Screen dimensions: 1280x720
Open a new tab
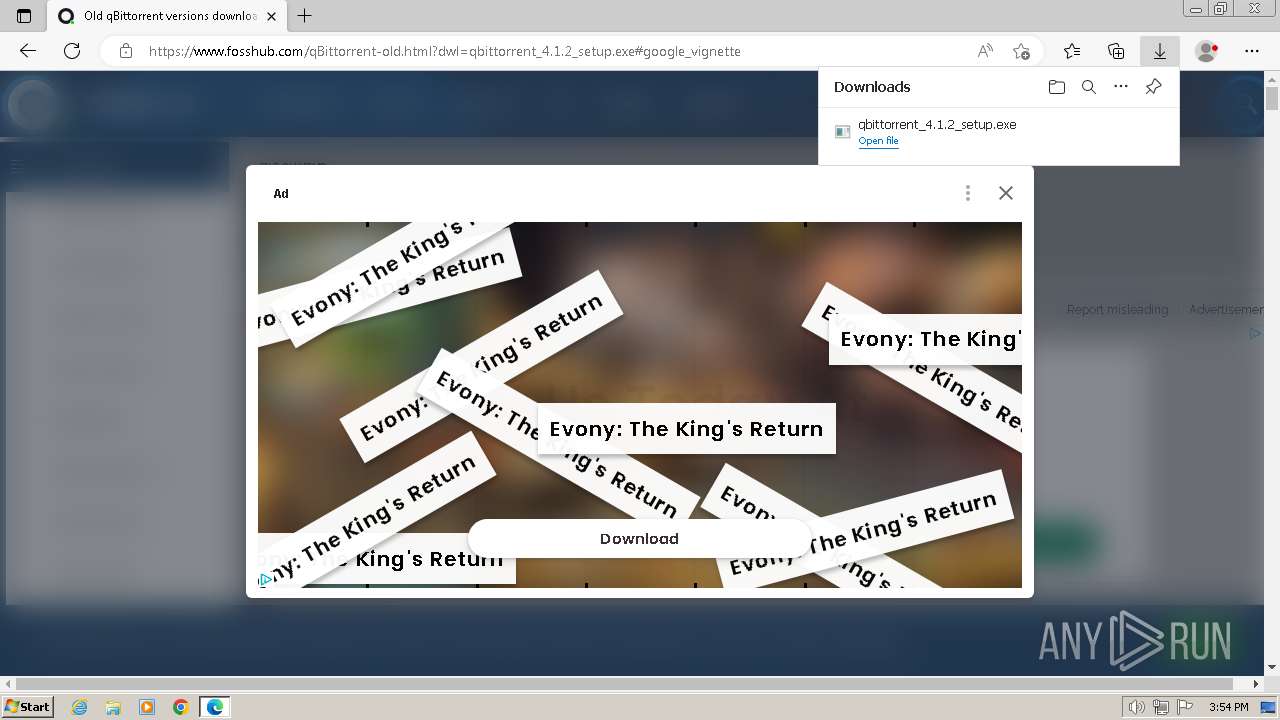point(305,16)
